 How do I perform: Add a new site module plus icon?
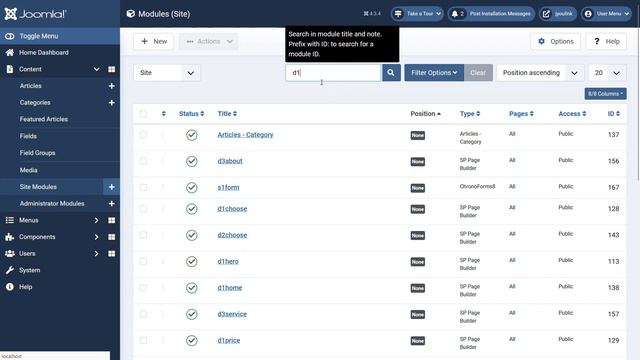pos(111,187)
